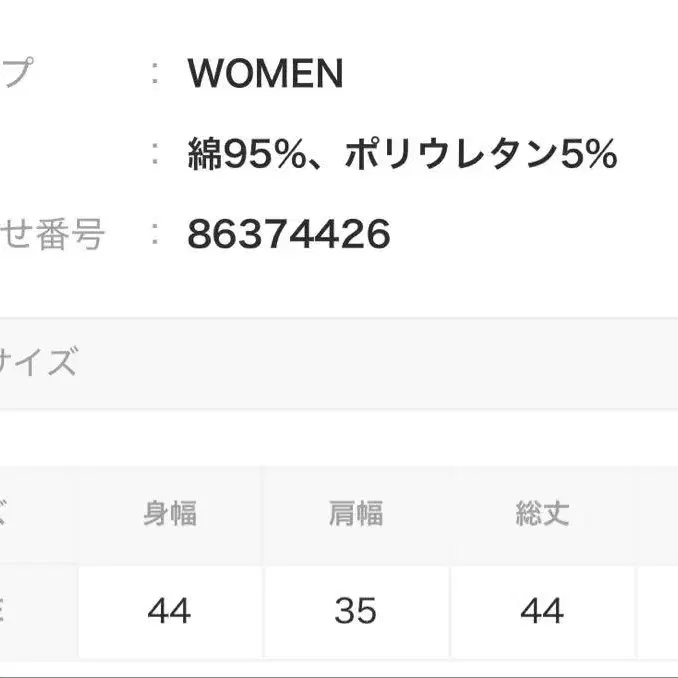This screenshot has height=678, width=678.
Task: Click the header cell right of 総丈
Action: (x=658, y=514)
